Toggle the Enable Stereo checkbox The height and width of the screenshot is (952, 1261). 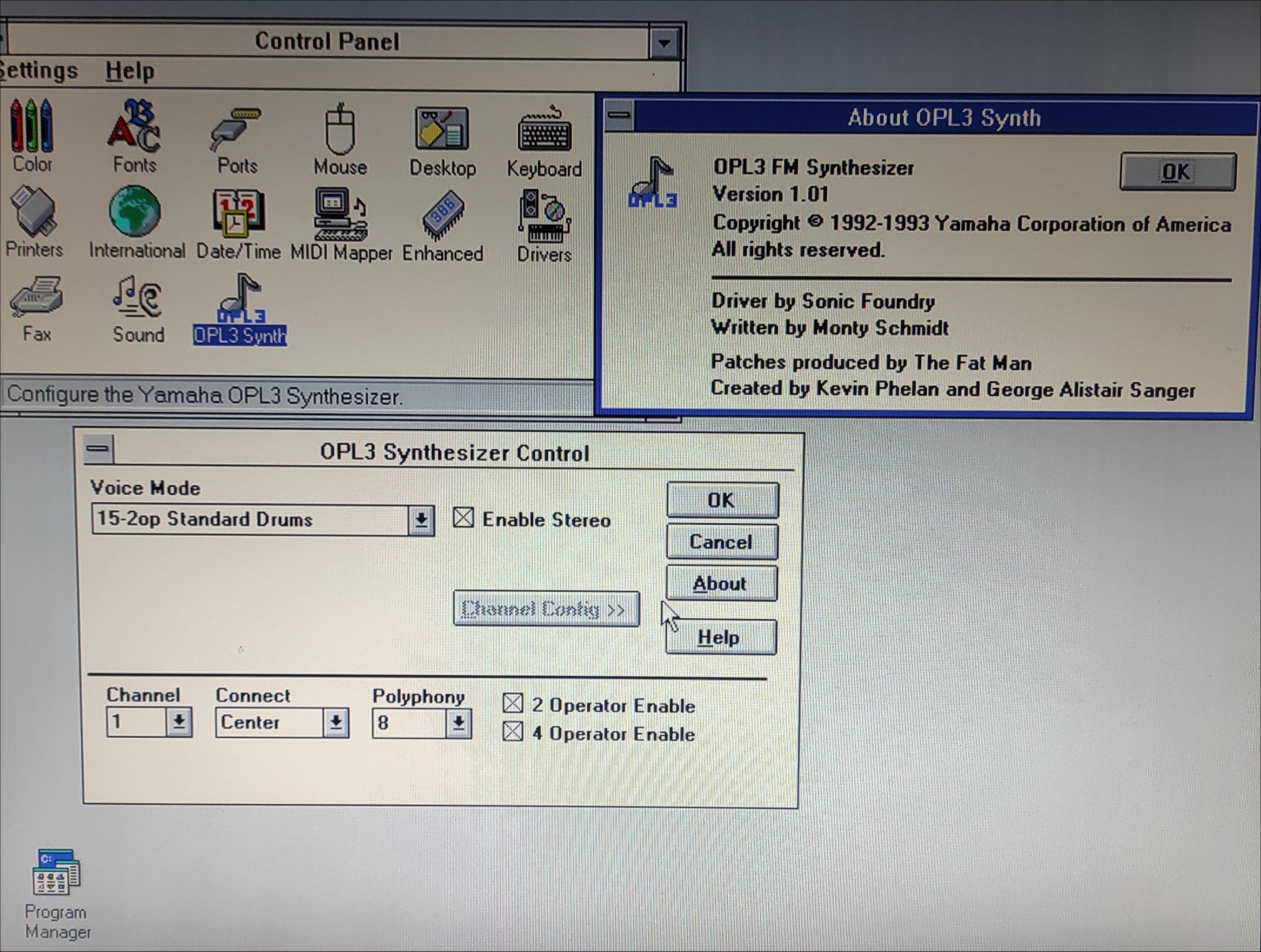(x=463, y=518)
